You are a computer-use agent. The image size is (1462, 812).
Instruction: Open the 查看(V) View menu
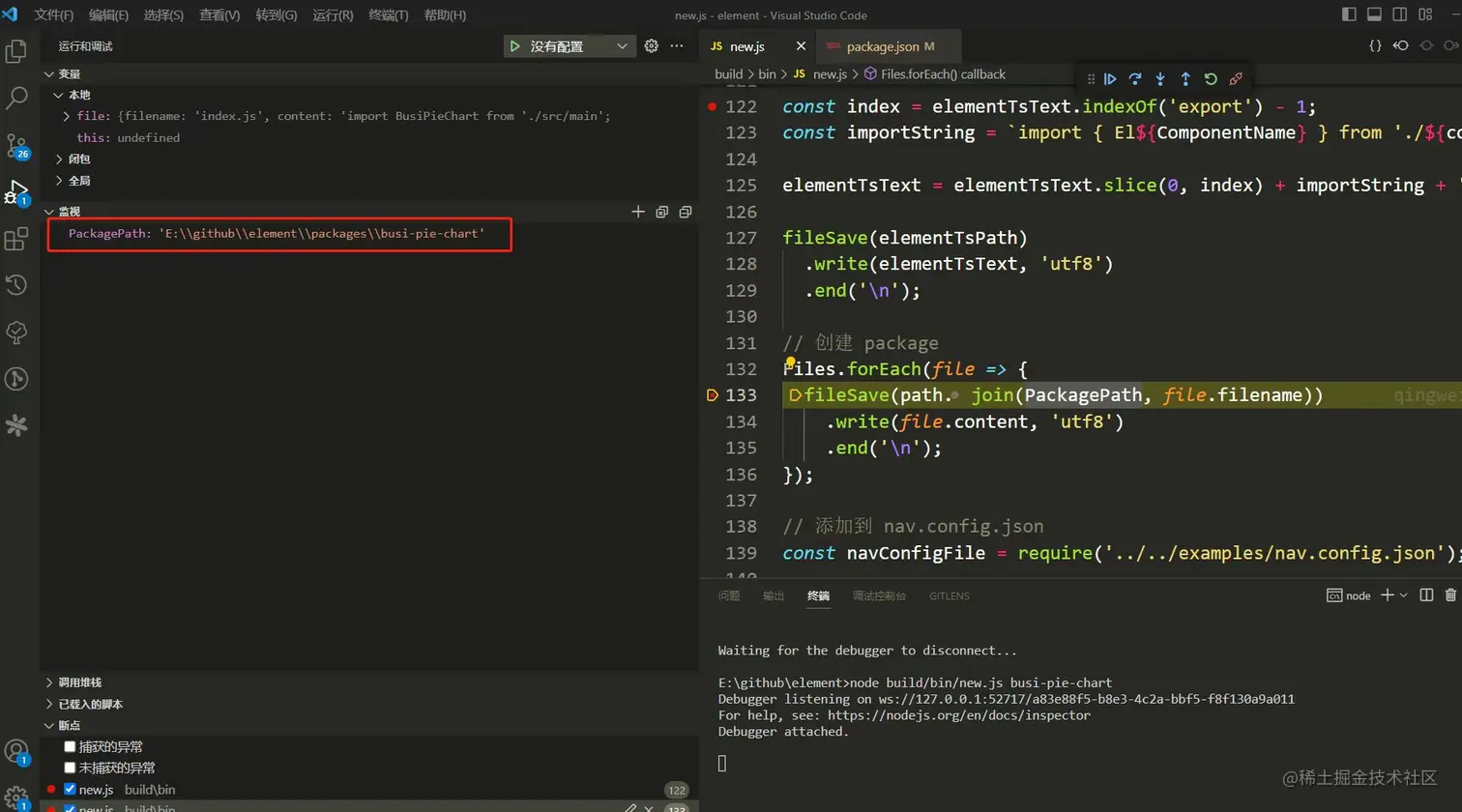tap(219, 15)
